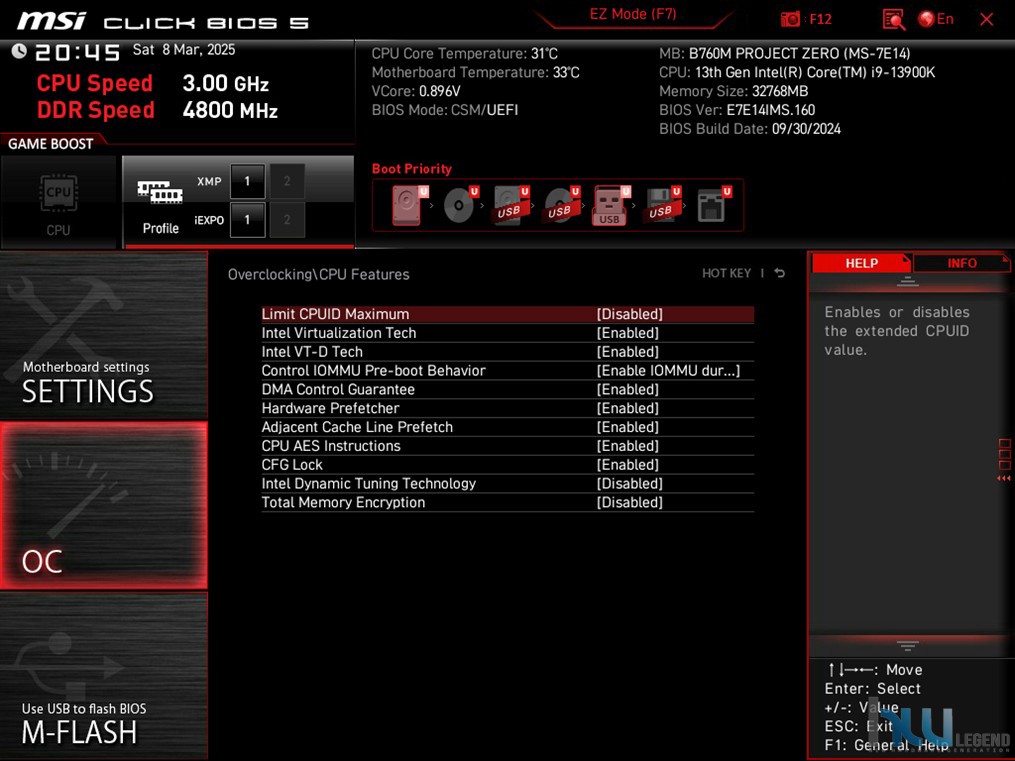Select the CFG Lock row label

pos(292,464)
